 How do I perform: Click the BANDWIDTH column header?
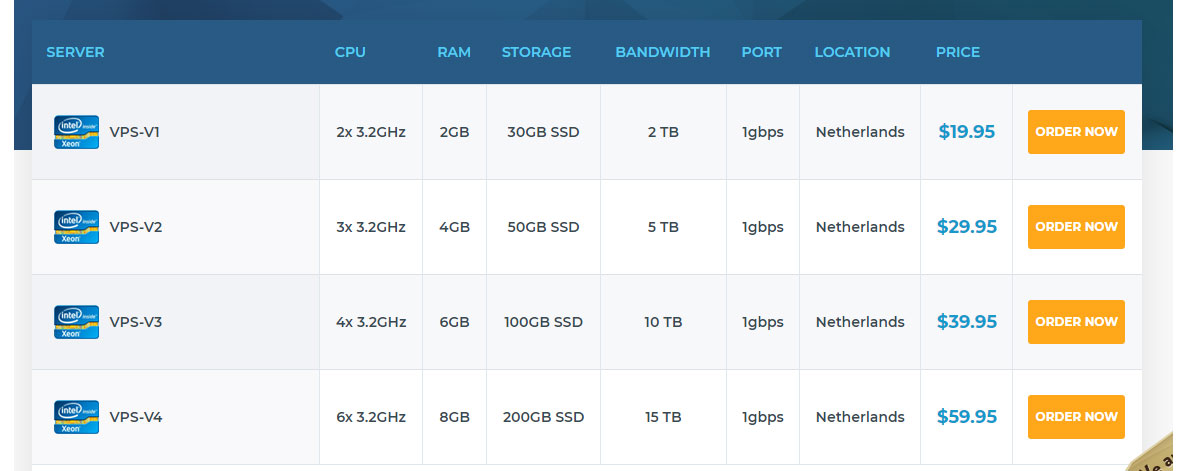click(663, 52)
